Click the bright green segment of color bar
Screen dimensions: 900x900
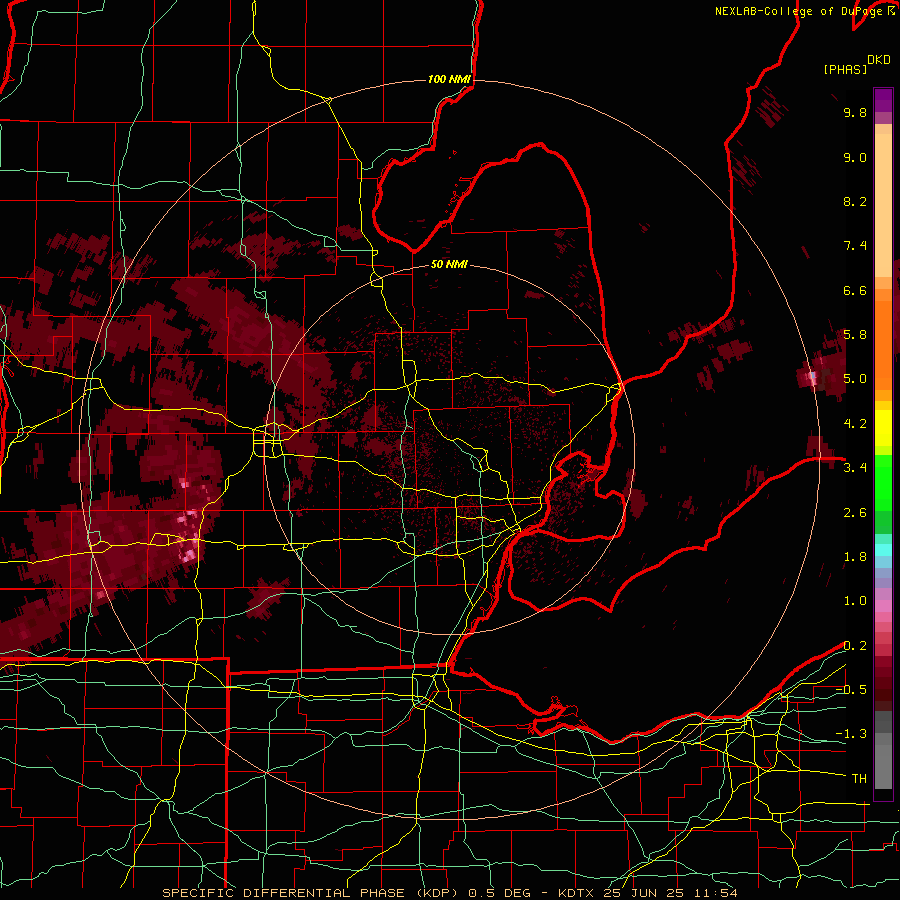click(x=883, y=482)
